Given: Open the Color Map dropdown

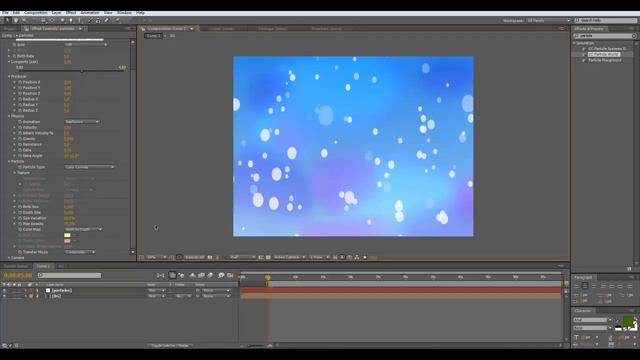Looking at the screenshot, I should click(x=83, y=229).
